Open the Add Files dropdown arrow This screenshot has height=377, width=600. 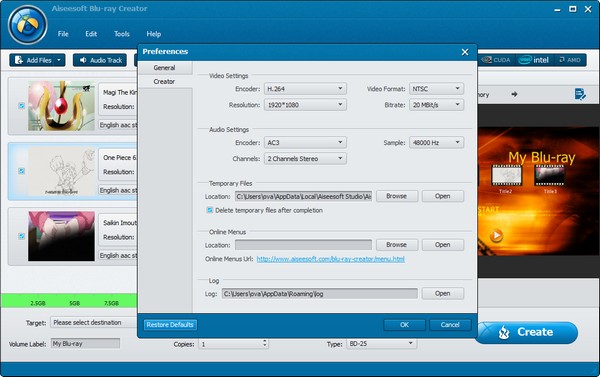(x=59, y=60)
